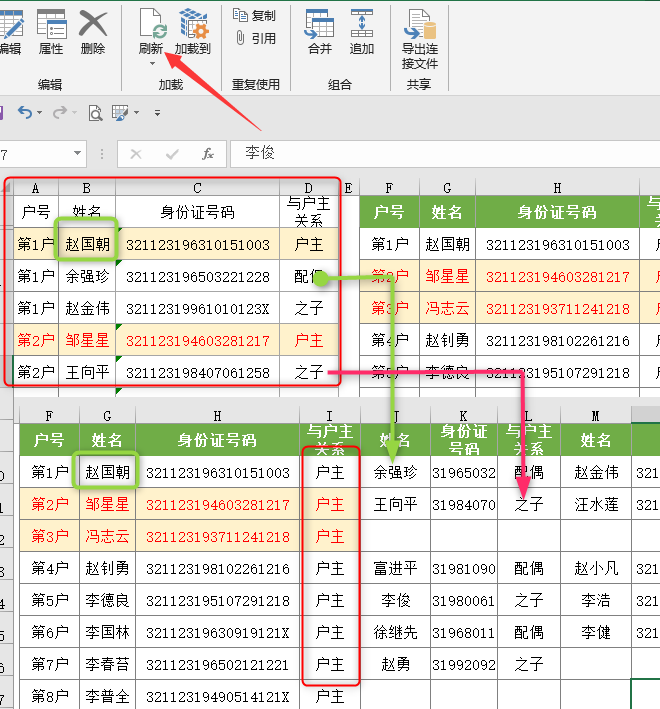Click cell 徐继先 in column J
The height and width of the screenshot is (709, 660).
395,632
